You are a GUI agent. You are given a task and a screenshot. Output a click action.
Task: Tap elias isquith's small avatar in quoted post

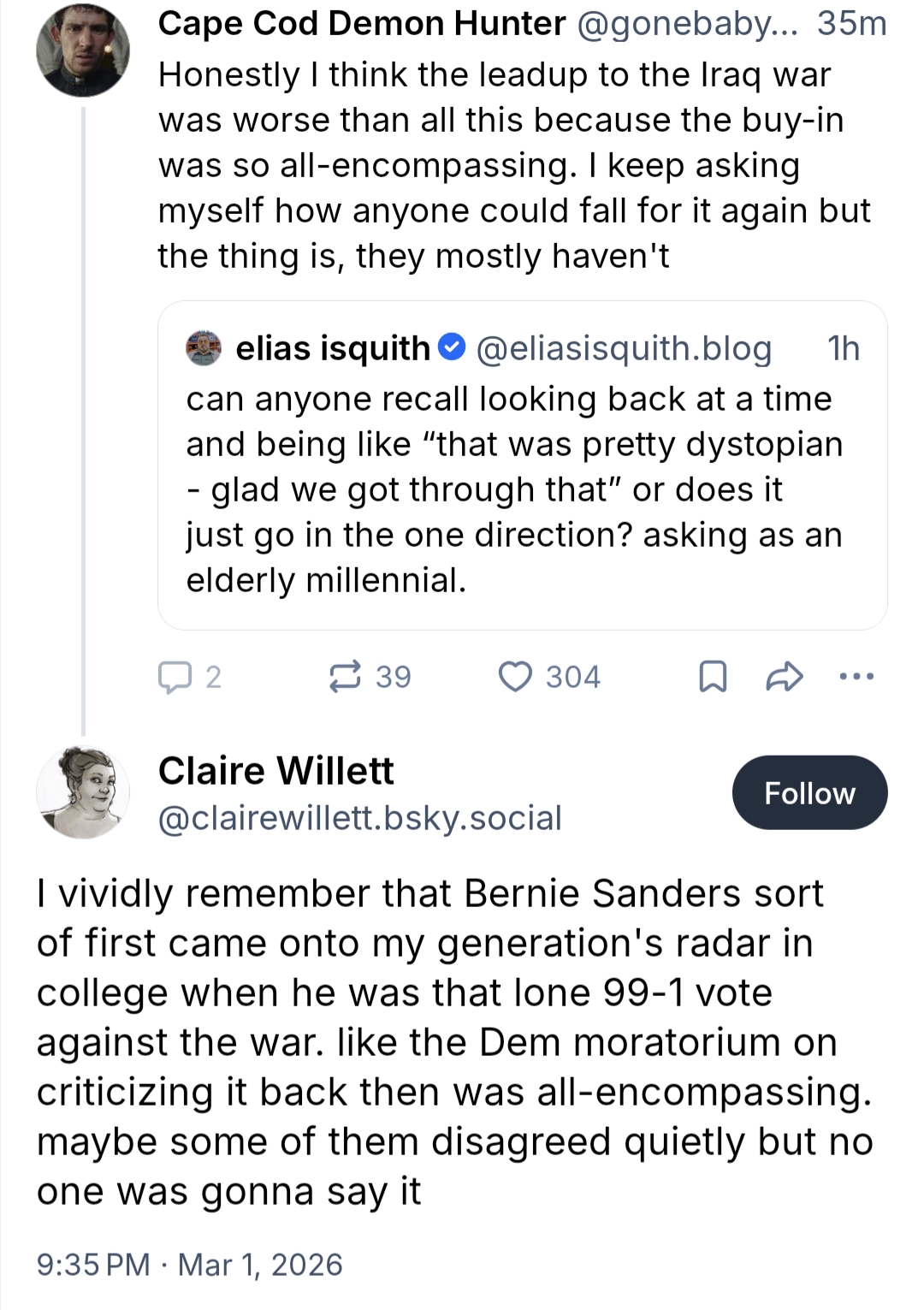point(204,348)
